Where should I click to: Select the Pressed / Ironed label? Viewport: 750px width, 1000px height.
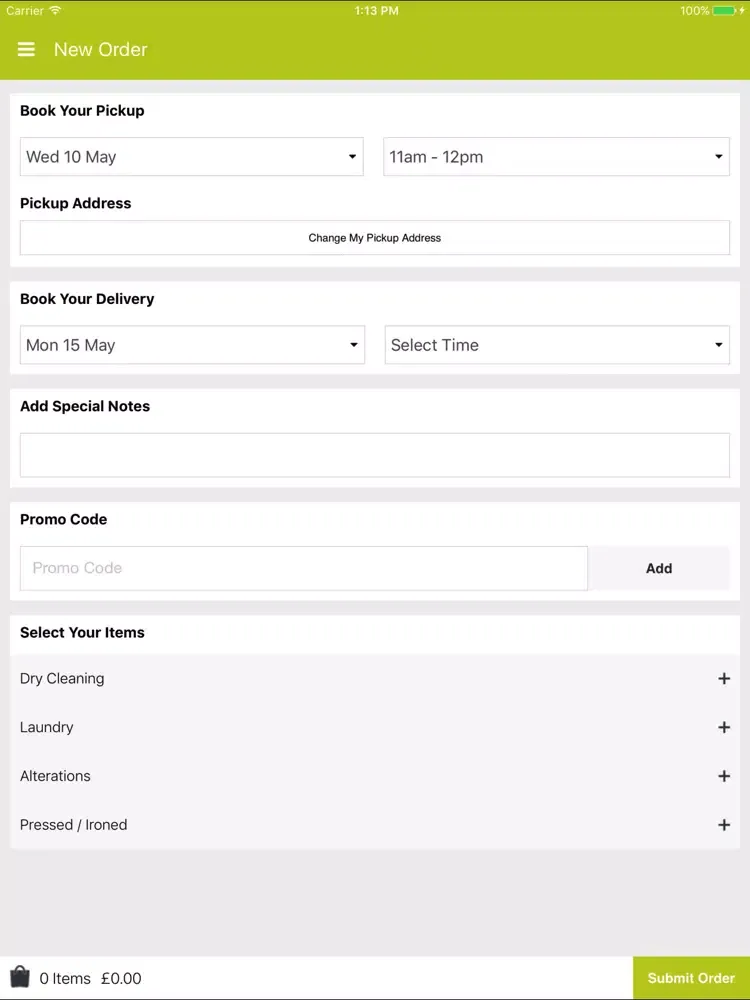[x=73, y=825]
